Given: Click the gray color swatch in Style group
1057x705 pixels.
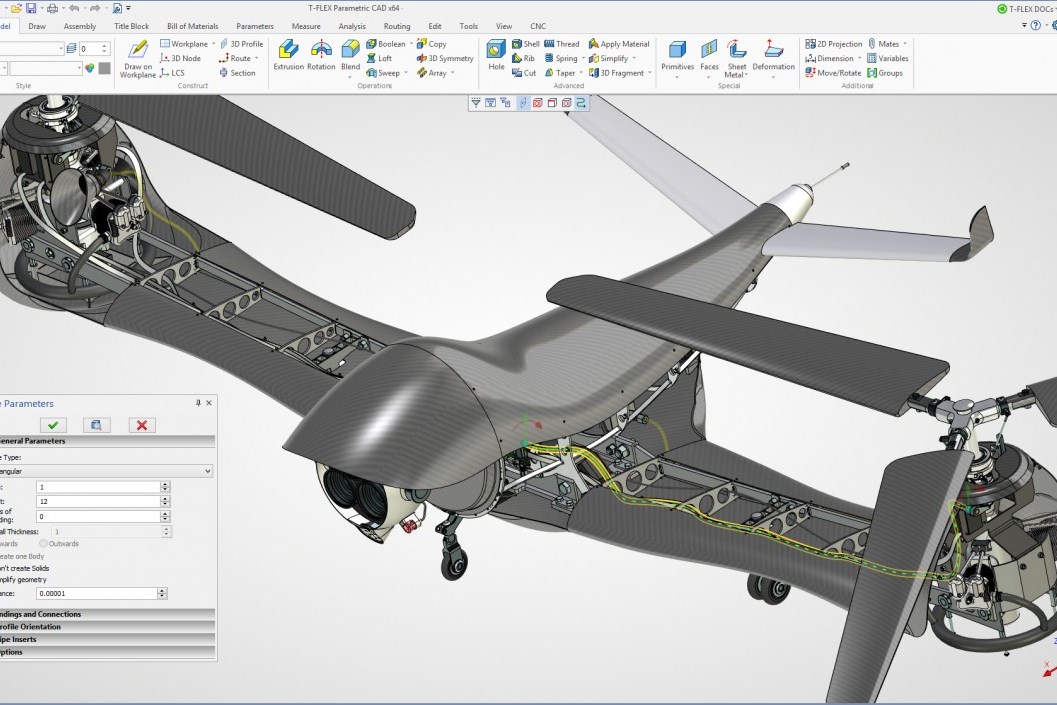Looking at the screenshot, I should point(103,68).
